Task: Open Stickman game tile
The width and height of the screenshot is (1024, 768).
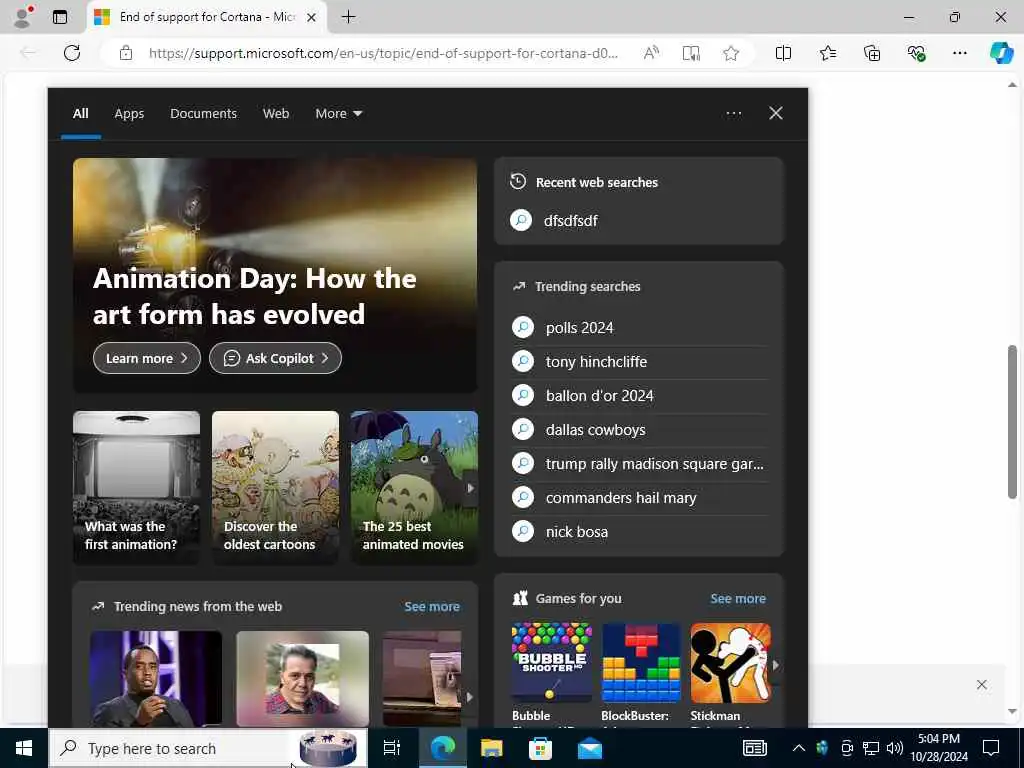Action: (x=731, y=674)
